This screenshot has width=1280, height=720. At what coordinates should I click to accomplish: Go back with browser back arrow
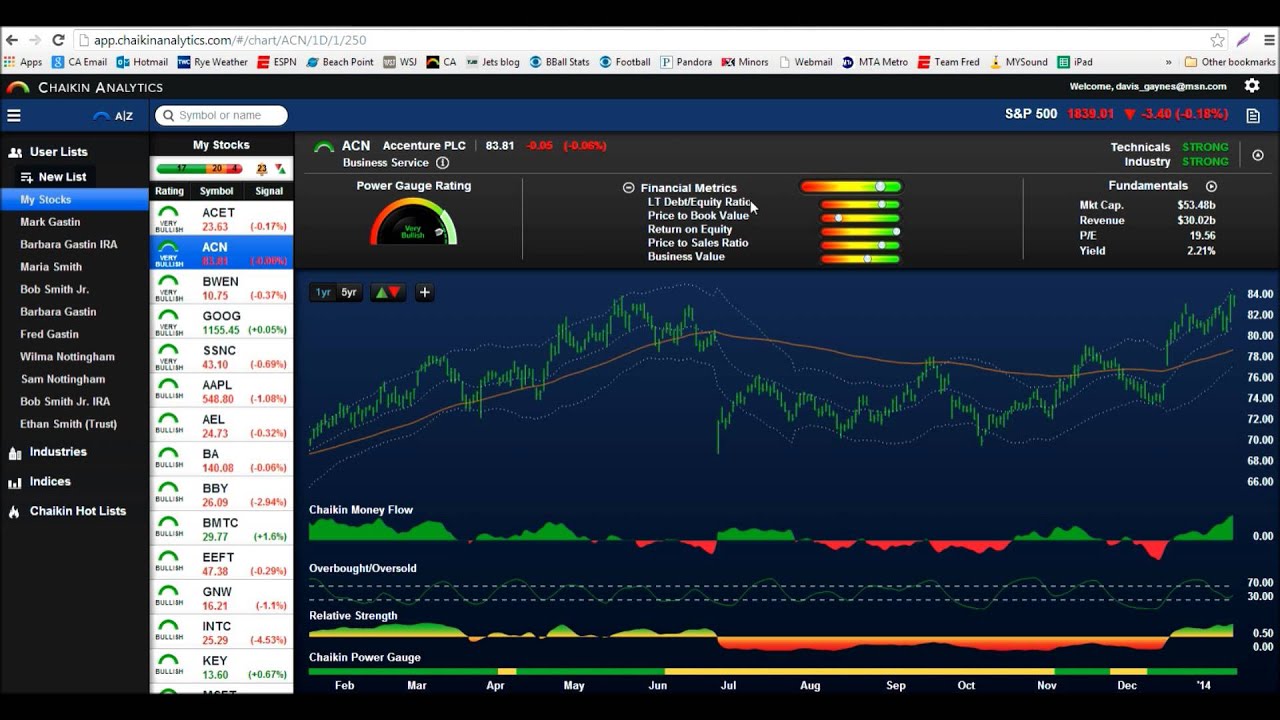pyautogui.click(x=11, y=40)
